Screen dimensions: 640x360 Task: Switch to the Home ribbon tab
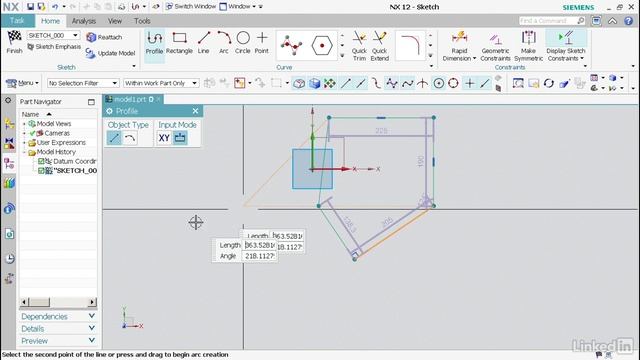pos(50,21)
